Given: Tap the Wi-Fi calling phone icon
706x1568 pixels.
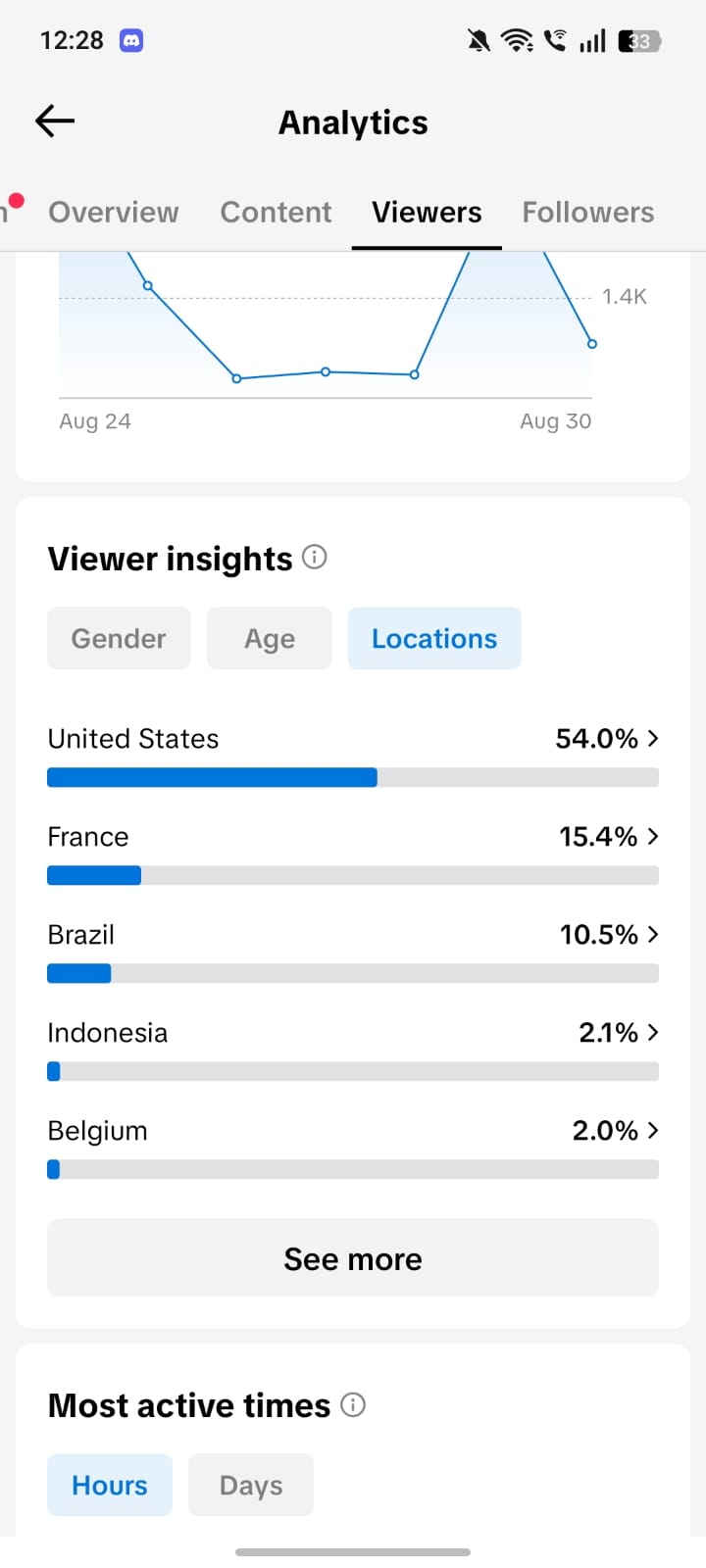Looking at the screenshot, I should 555,40.
